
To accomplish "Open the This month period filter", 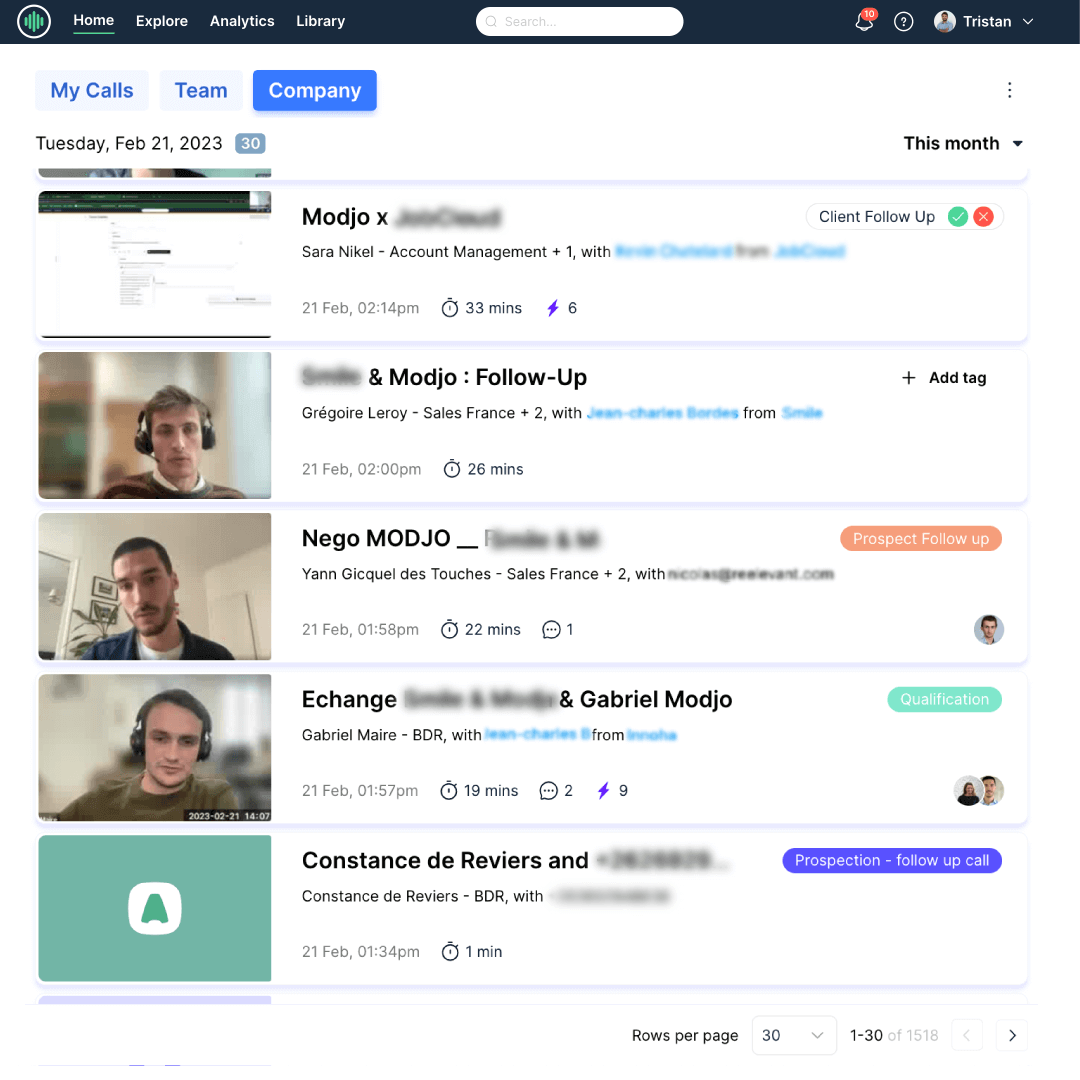I will [963, 143].
